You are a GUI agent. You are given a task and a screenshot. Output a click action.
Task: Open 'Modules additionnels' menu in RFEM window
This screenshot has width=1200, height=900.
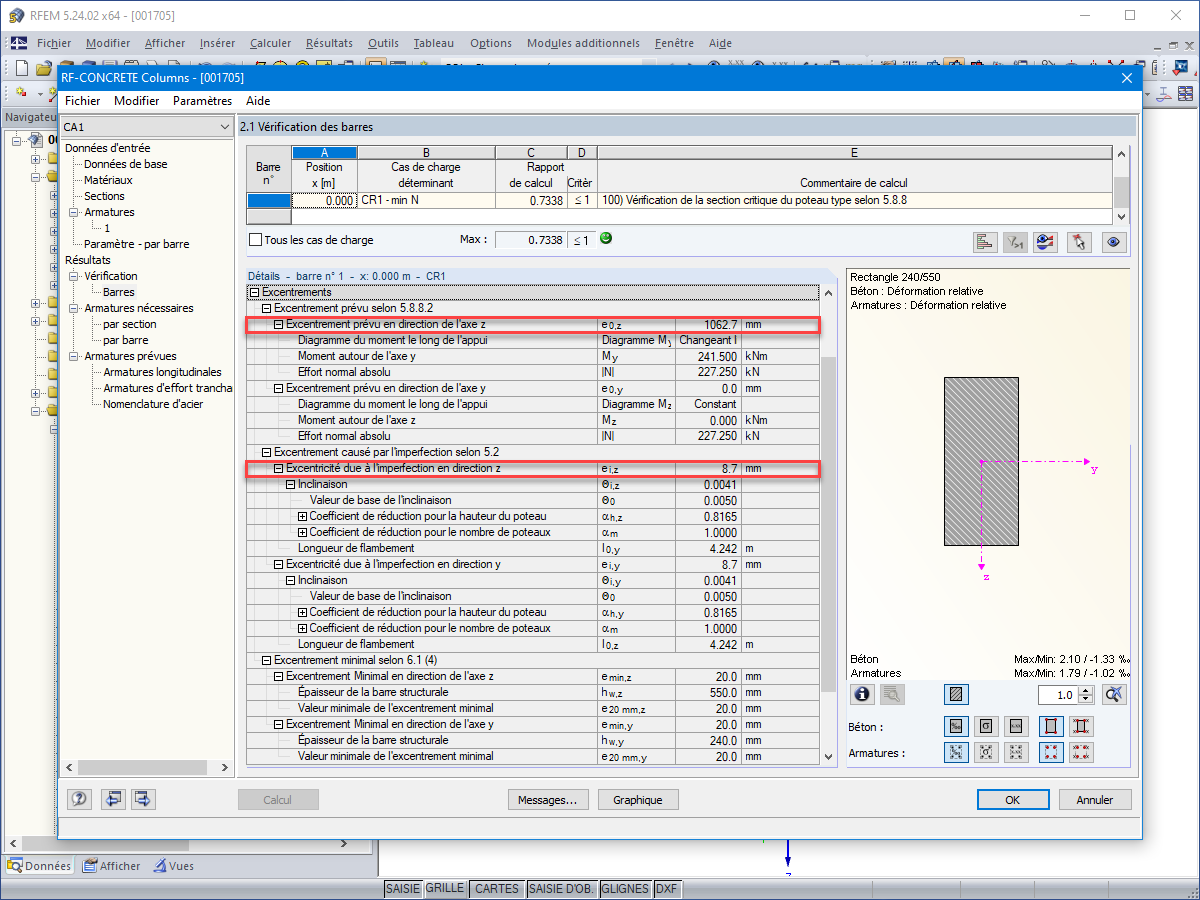click(x=583, y=43)
